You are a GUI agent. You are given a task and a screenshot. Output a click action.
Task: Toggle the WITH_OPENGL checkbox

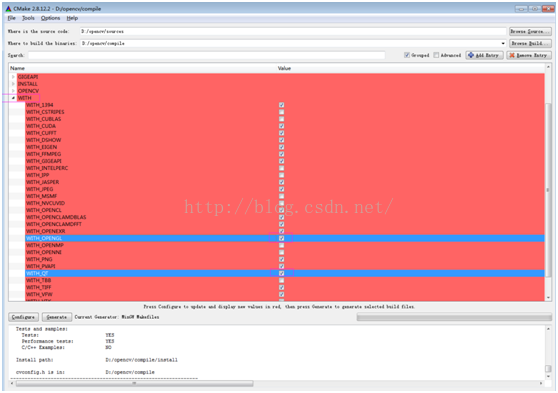(x=281, y=238)
